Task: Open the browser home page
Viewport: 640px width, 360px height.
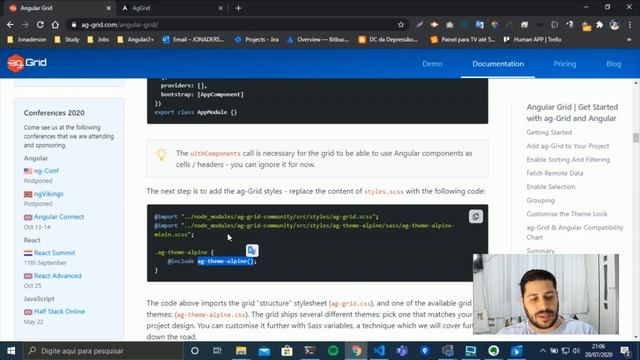Action: [x=55, y=25]
